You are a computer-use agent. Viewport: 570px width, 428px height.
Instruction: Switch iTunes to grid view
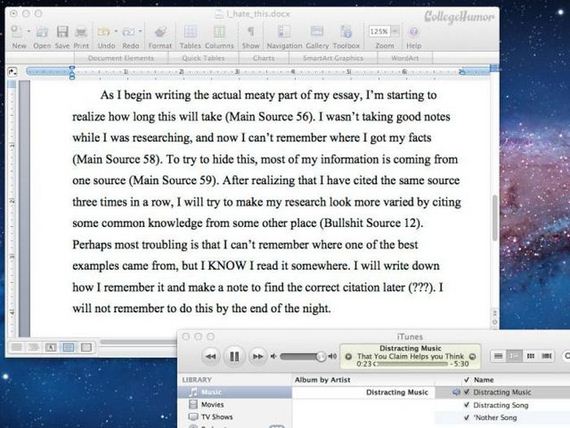pyautogui.click(x=530, y=356)
